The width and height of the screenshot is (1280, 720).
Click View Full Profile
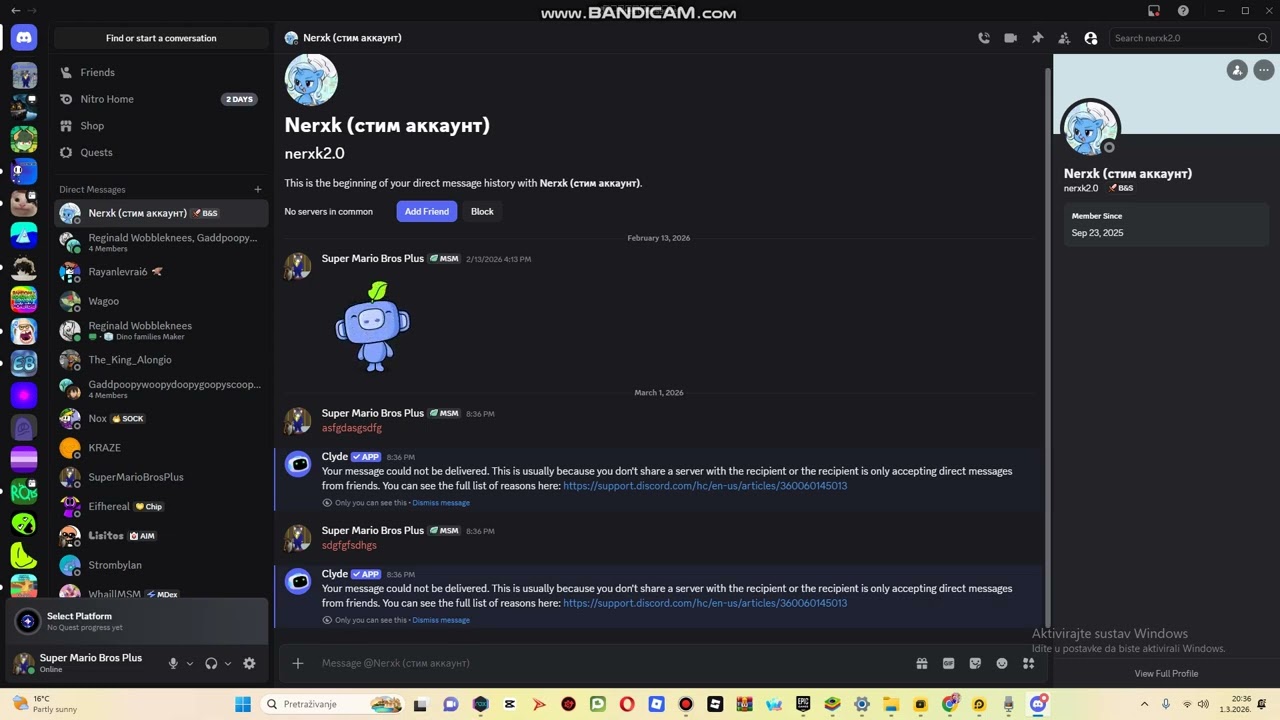tap(1166, 673)
